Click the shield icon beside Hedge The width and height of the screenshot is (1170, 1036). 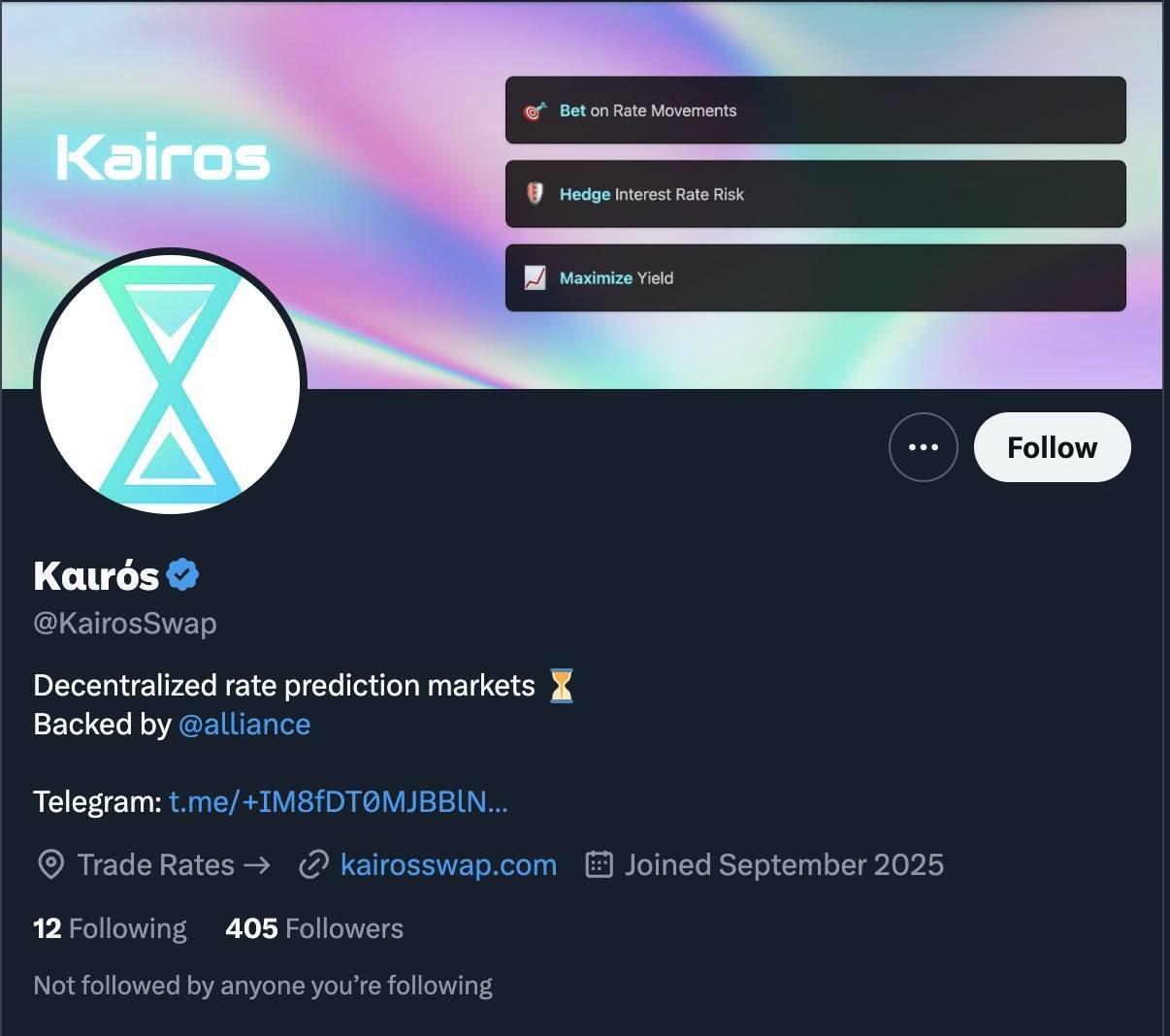[535, 194]
